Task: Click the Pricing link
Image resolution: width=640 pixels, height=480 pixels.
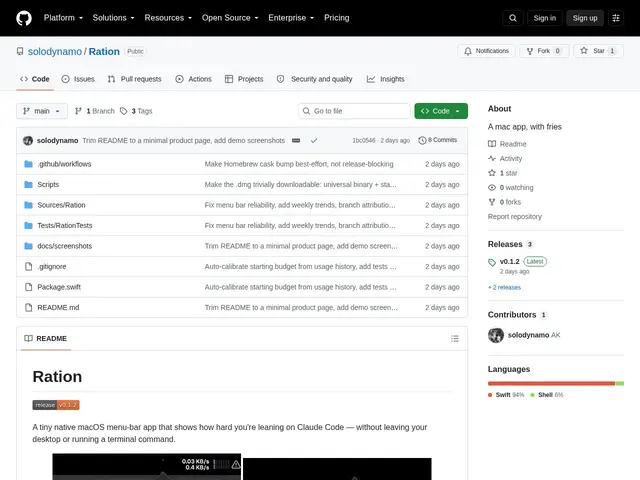Action: pos(336,18)
